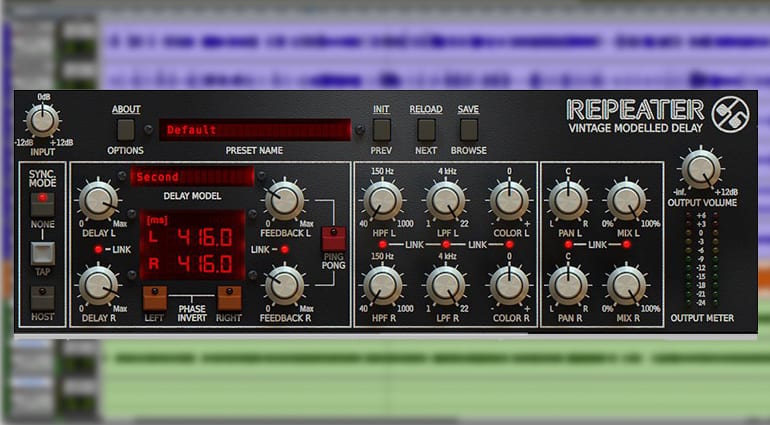Screen dimensions: 770x425
Task: Click the DELAY MODEL label
Action: tap(192, 196)
